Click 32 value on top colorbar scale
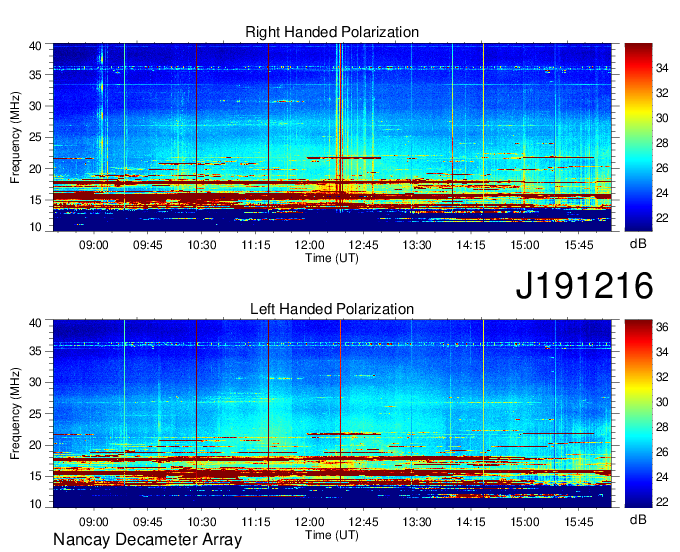Viewport: 680px width, 552px height. [x=662, y=93]
